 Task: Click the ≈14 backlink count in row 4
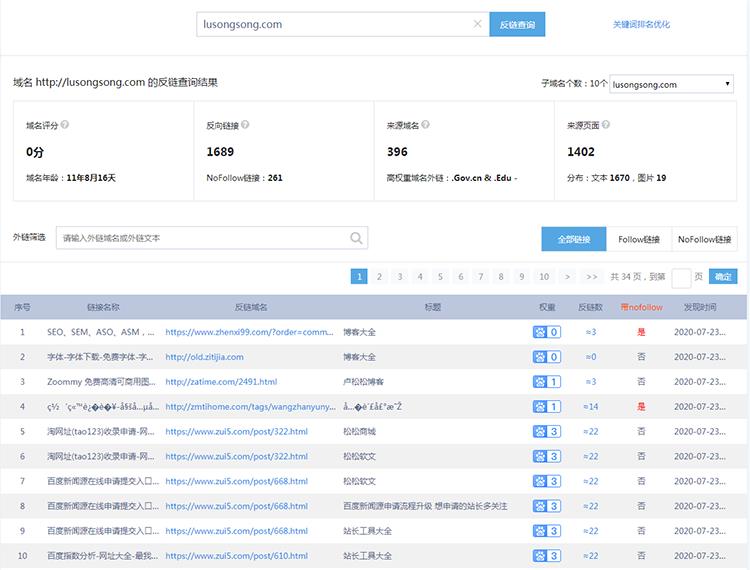click(x=591, y=406)
